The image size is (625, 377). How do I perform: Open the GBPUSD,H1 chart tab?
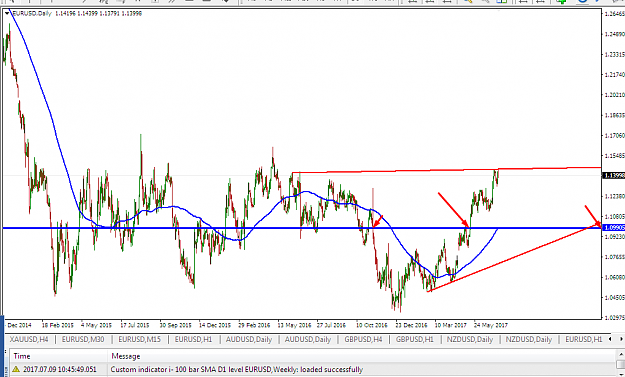[415, 340]
